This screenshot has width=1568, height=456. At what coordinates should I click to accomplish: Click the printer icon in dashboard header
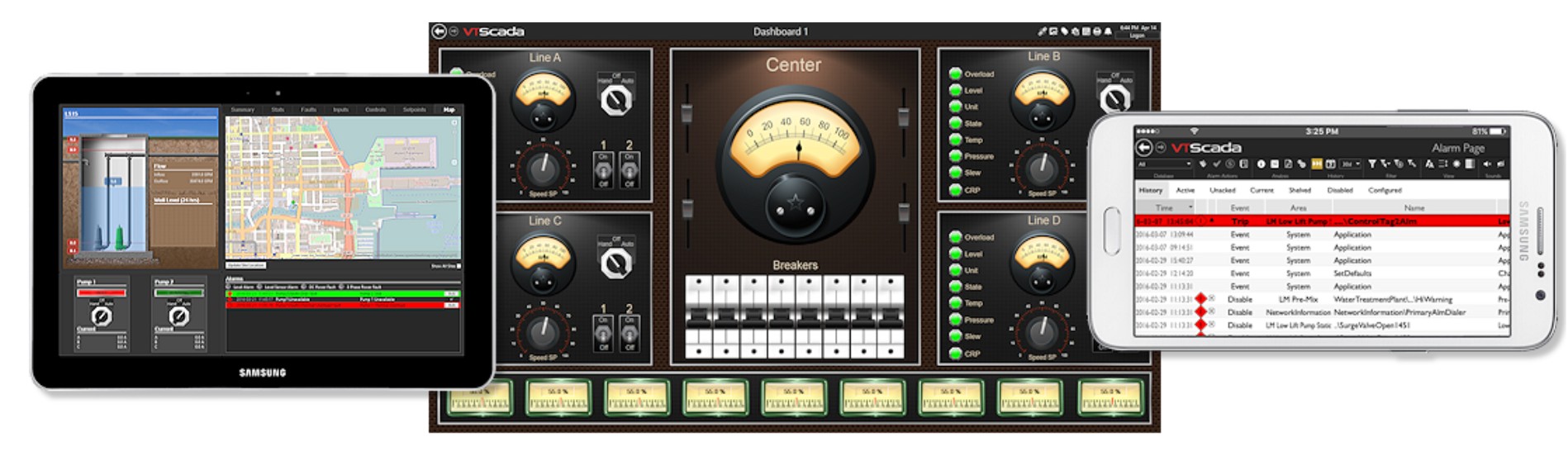1096,31
